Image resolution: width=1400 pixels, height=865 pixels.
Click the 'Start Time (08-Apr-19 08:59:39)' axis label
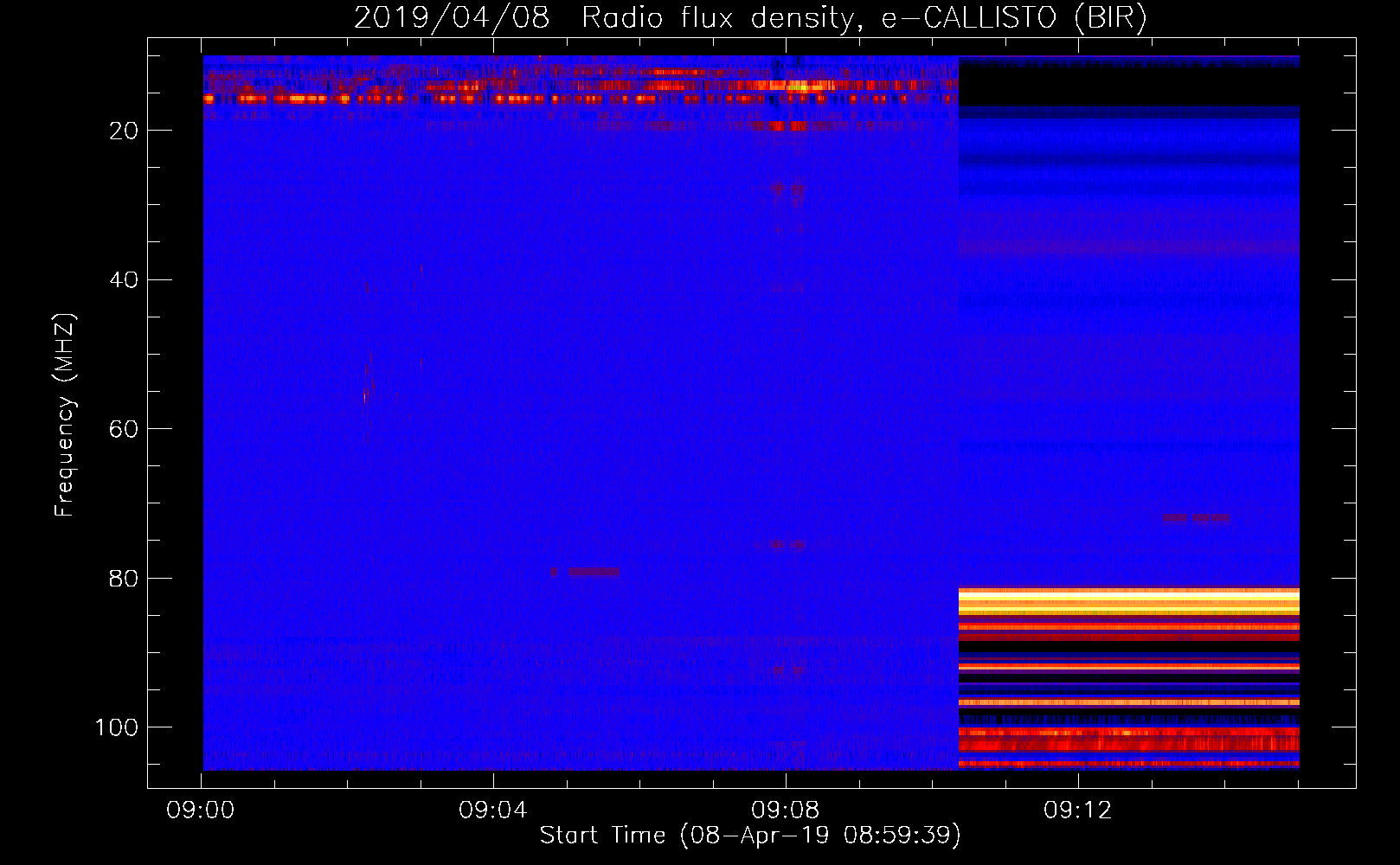tap(750, 835)
